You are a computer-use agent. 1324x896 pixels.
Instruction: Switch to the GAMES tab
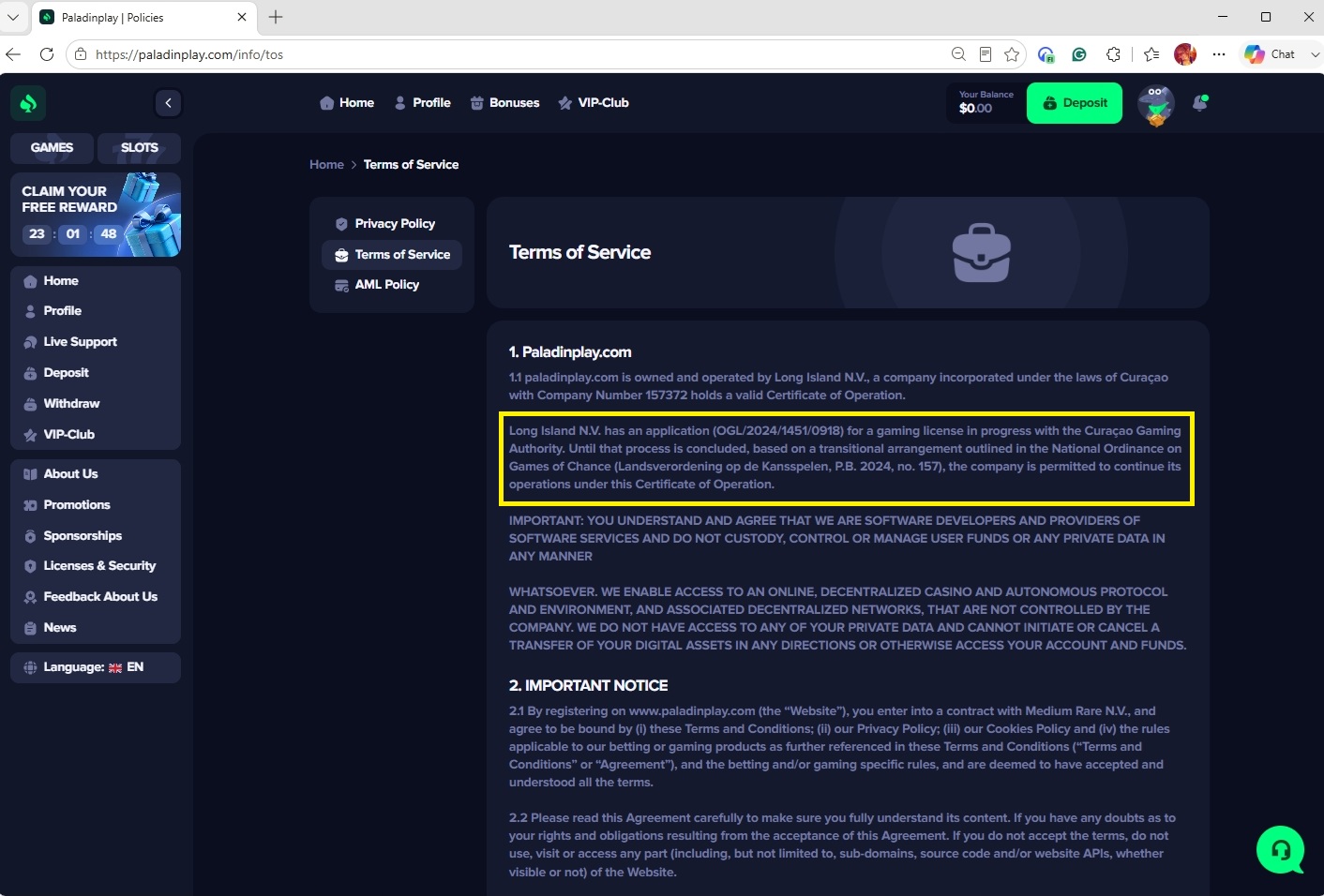[x=52, y=148]
